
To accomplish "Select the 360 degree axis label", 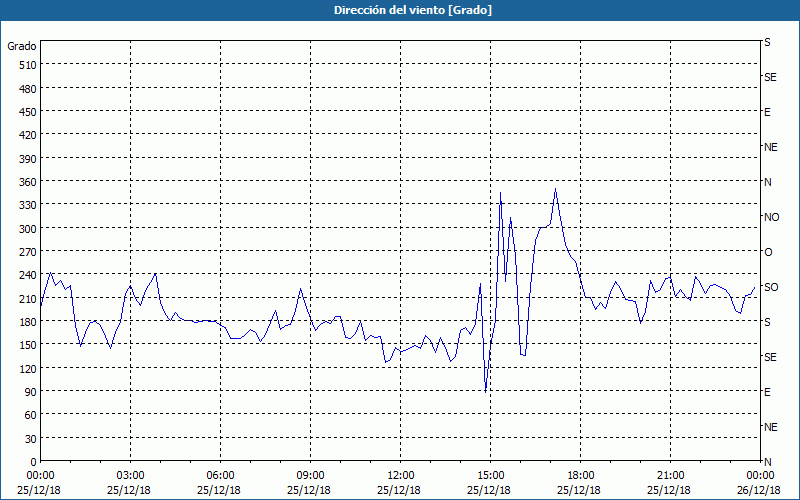I will coord(28,182).
